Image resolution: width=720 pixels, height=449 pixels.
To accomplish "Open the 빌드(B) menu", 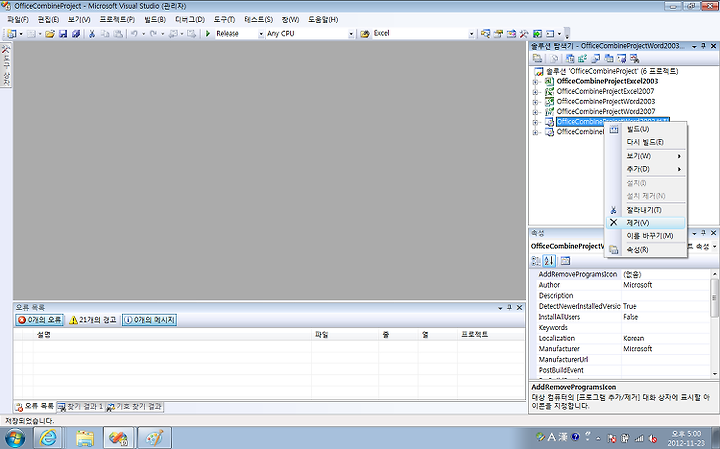I will click(155, 19).
